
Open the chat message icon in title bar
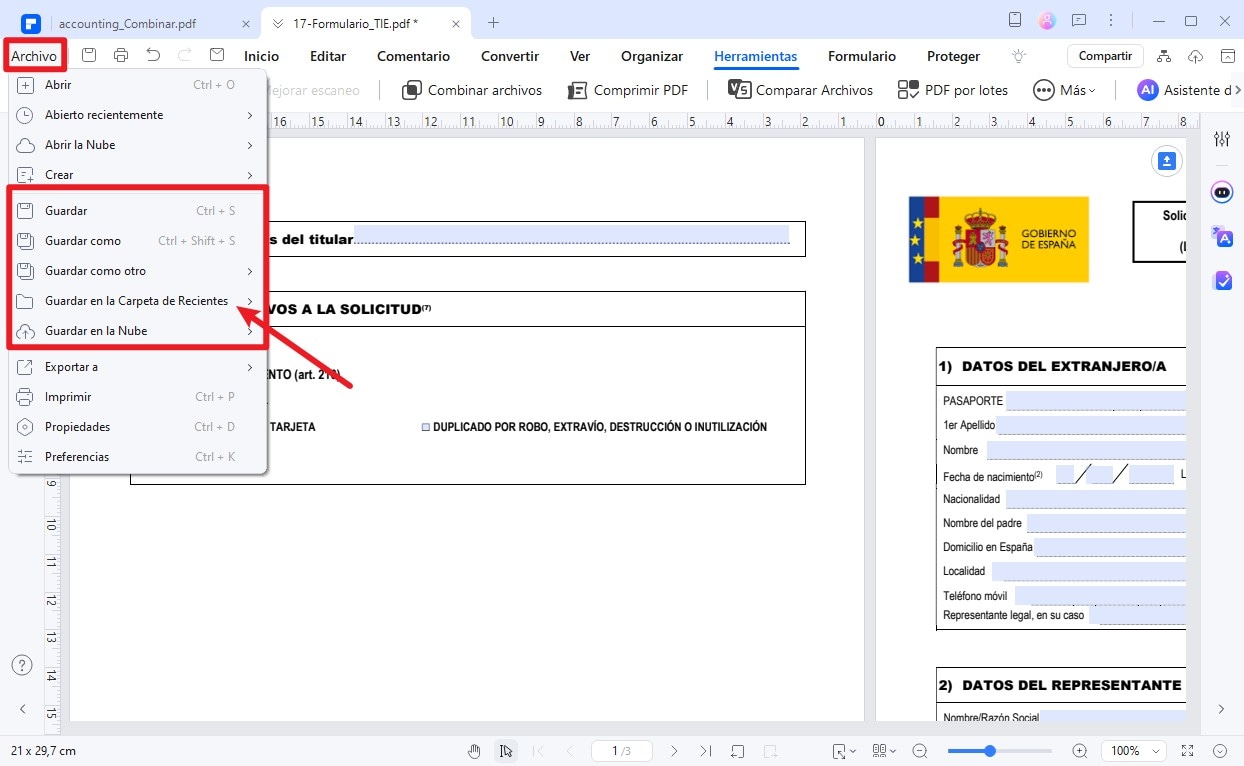[1079, 21]
